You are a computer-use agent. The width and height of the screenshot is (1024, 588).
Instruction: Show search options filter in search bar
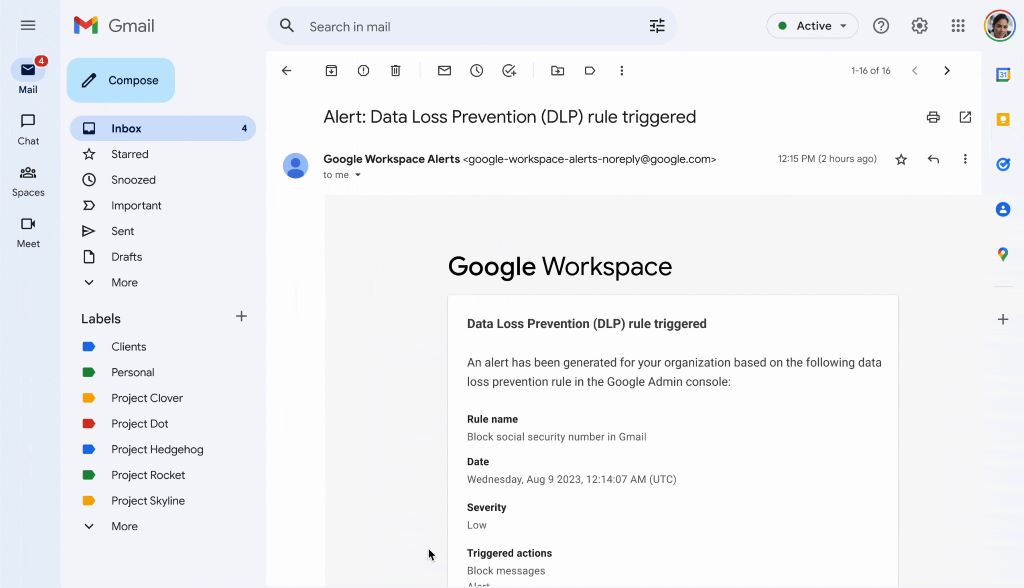(657, 26)
